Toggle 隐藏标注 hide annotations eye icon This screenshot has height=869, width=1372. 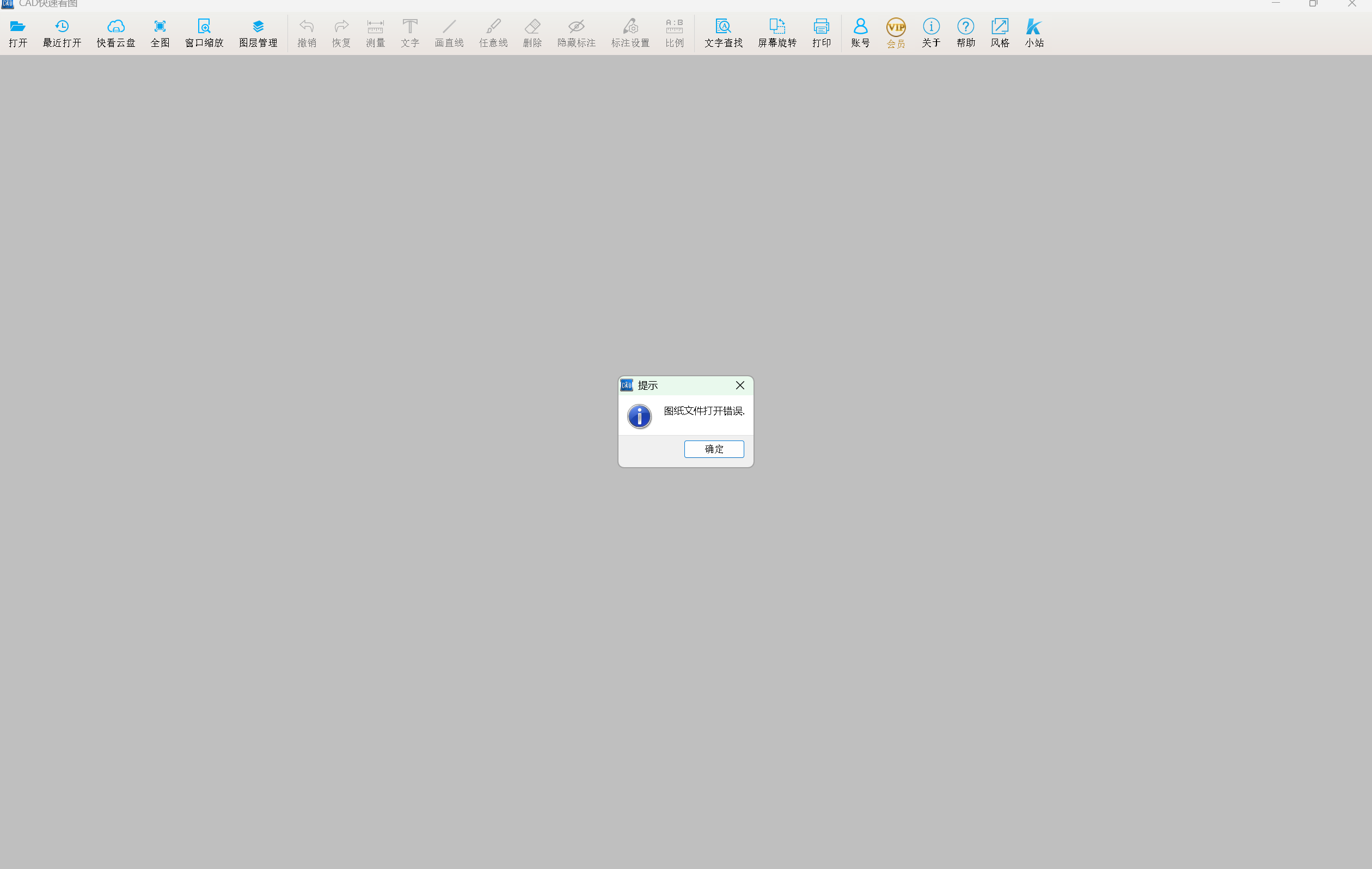(576, 27)
